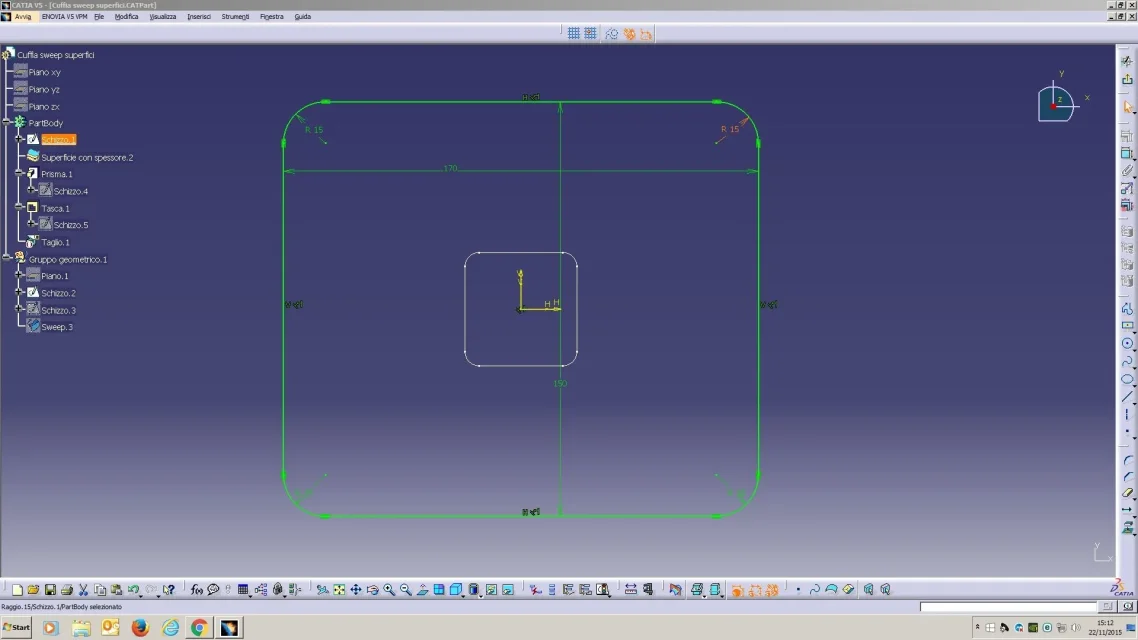Viewport: 1138px width, 640px height.
Task: Open the Inserisci menu
Action: (198, 17)
